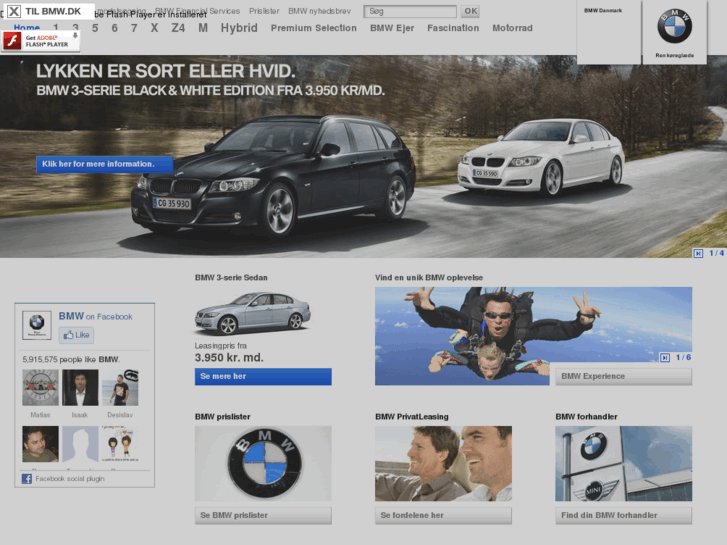
Task: Click Desislav's Facebook profile photo
Action: click(120, 387)
